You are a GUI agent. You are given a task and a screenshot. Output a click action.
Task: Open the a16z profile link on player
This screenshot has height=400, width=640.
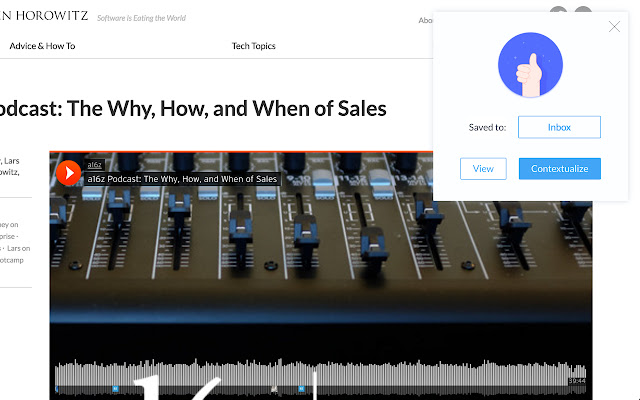(94, 164)
